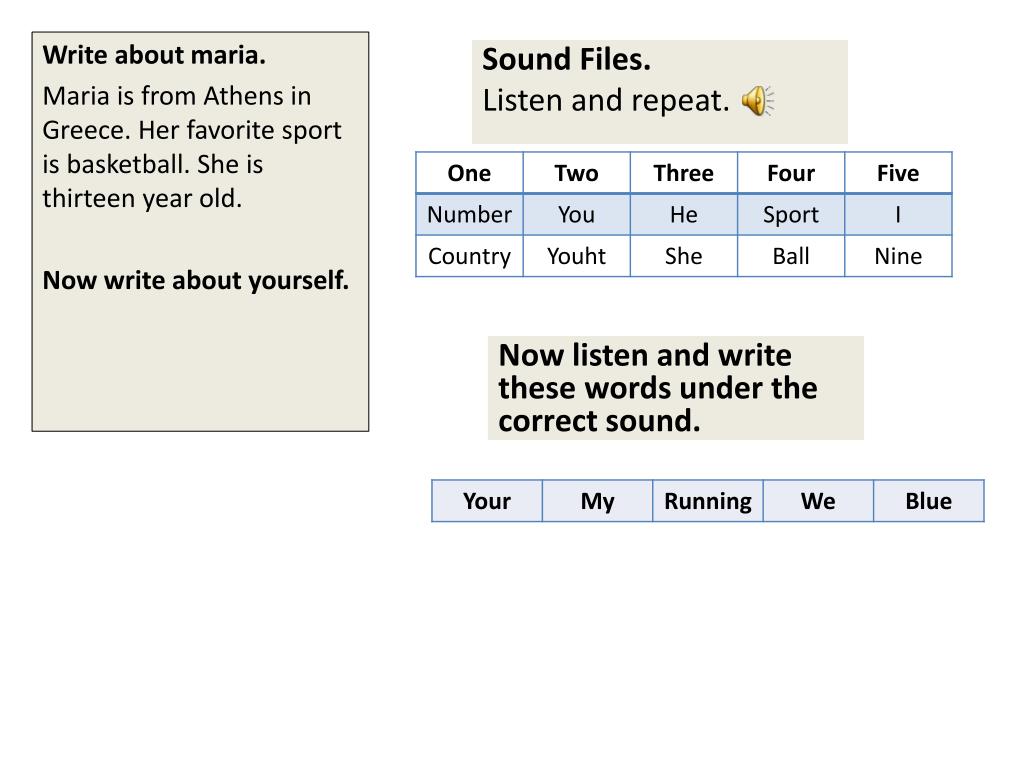Screen dimensions: 1024x768
Task: Select the word 'Your' box
Action: (x=487, y=501)
